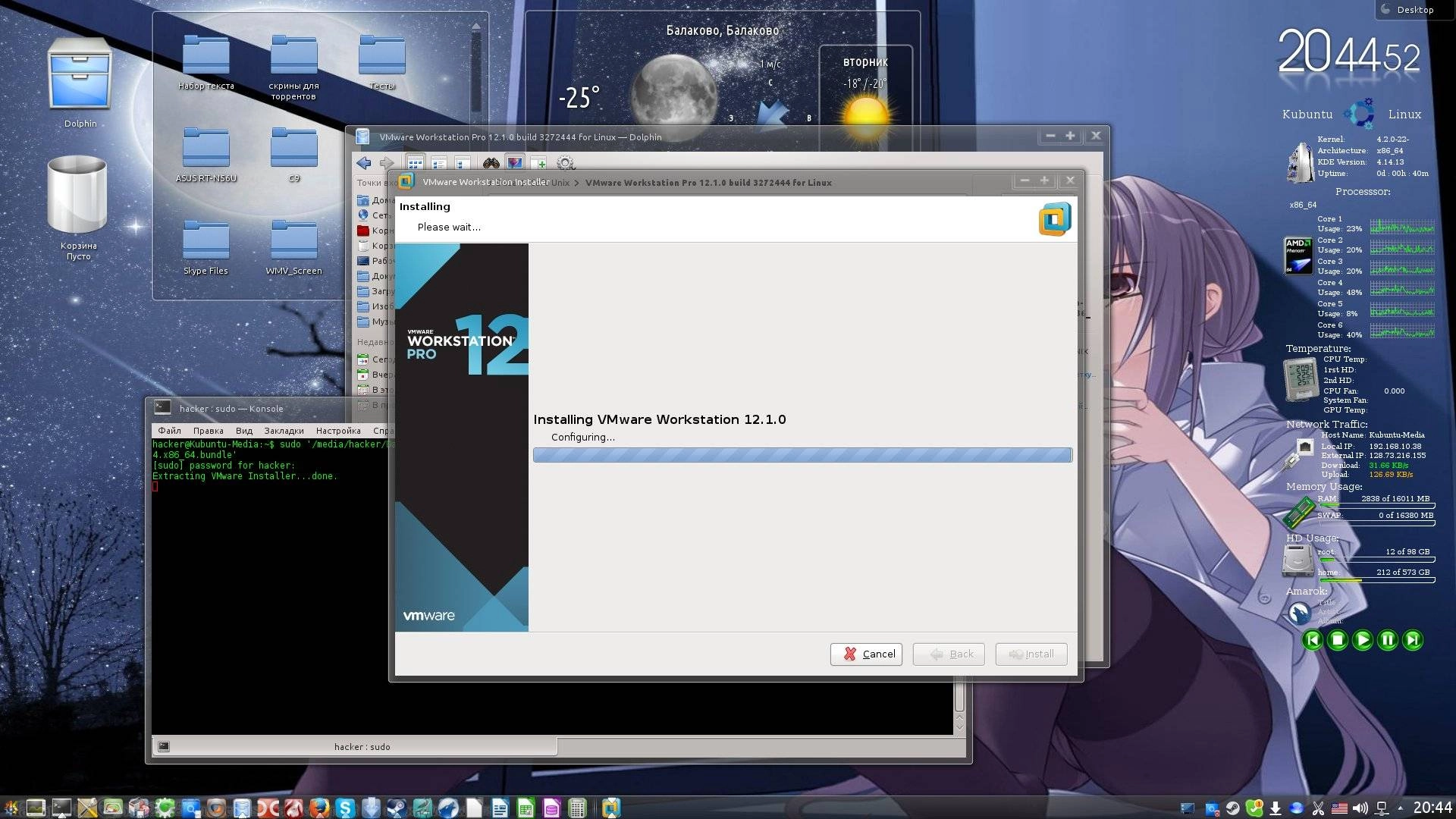This screenshot has height=819, width=1456.
Task: Go forward in the Dolphin toolbar
Action: [x=387, y=163]
